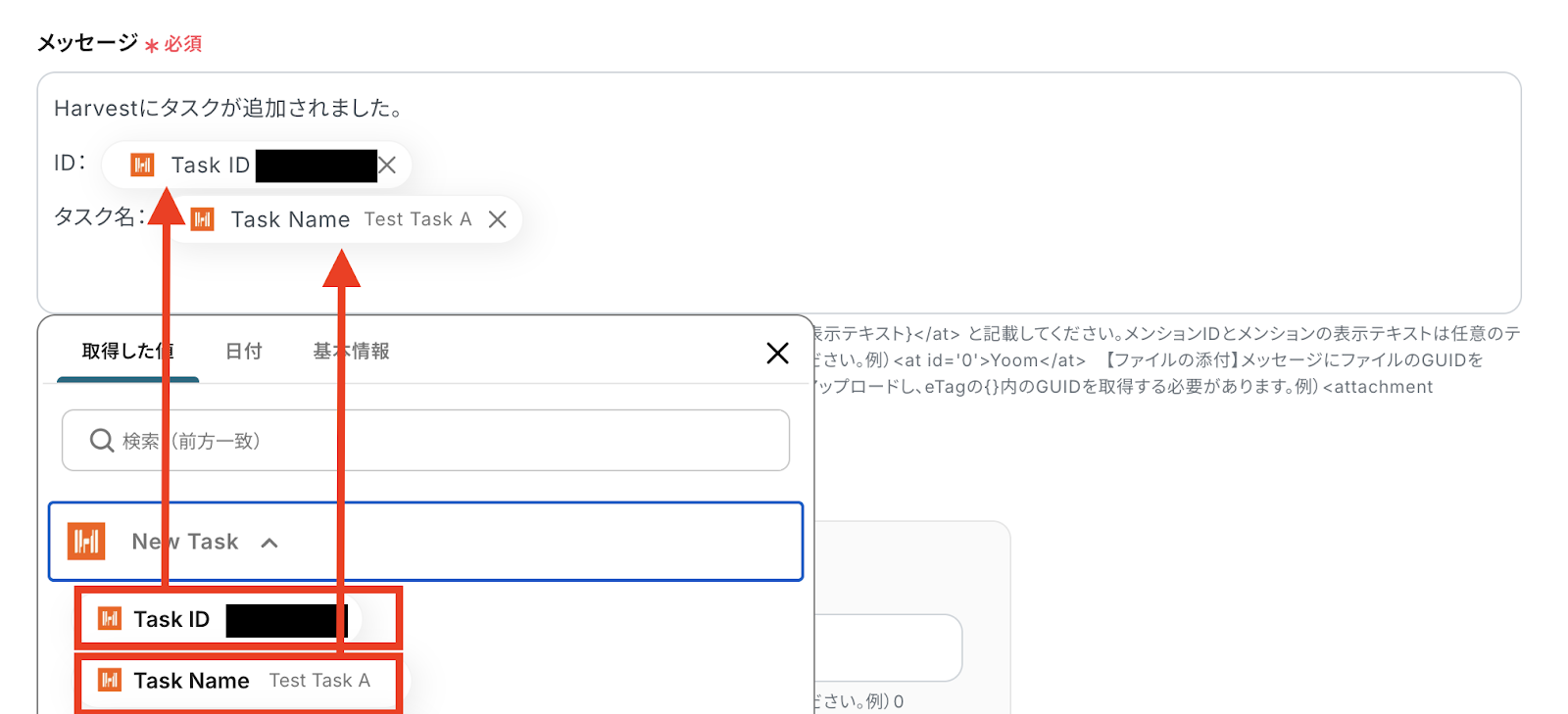Close the value picker popup panel
This screenshot has width=1568, height=714.
tap(777, 353)
